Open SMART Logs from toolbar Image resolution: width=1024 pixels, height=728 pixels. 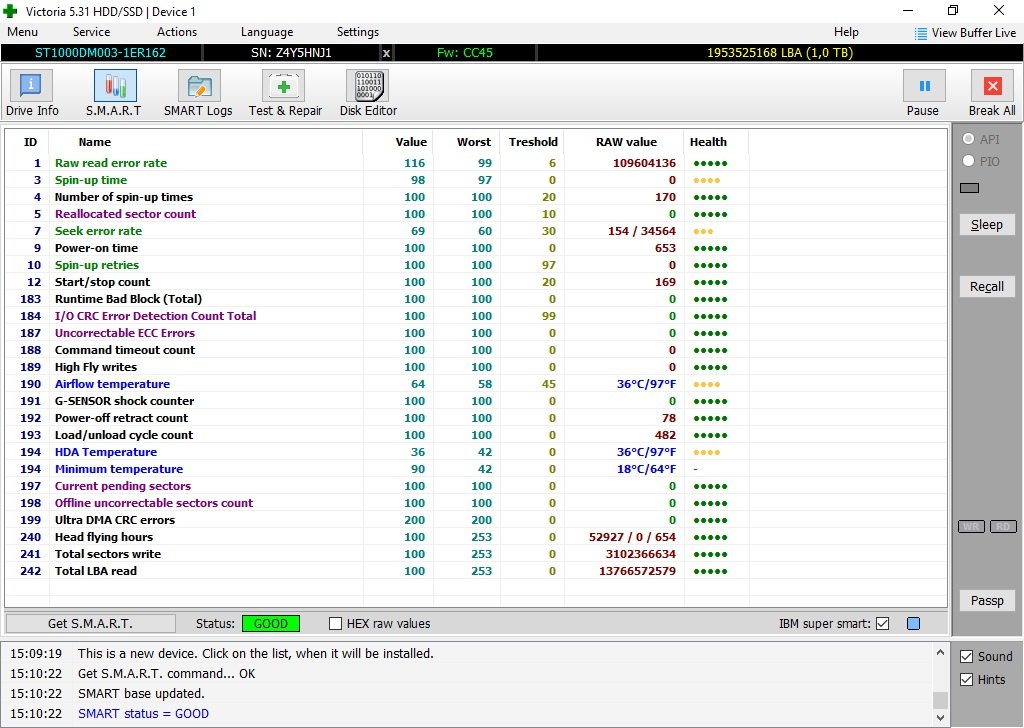click(x=198, y=93)
